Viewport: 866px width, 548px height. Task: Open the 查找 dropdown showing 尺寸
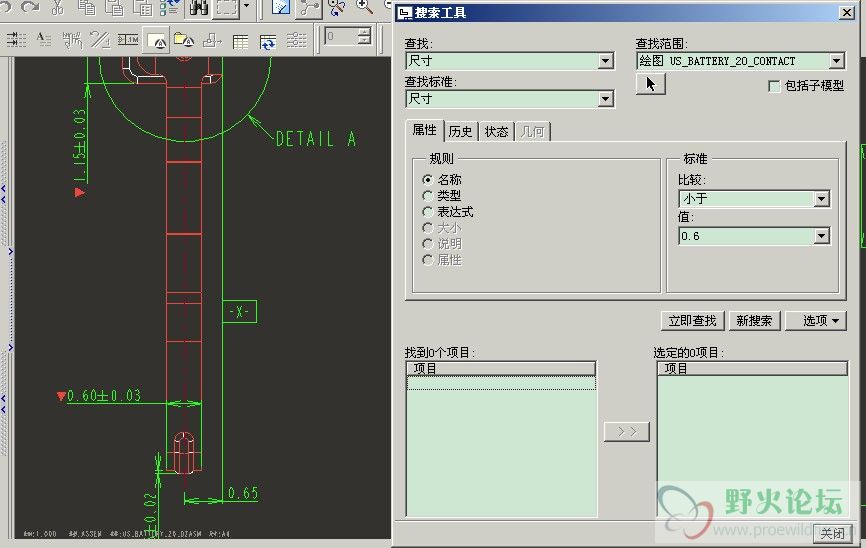click(606, 61)
